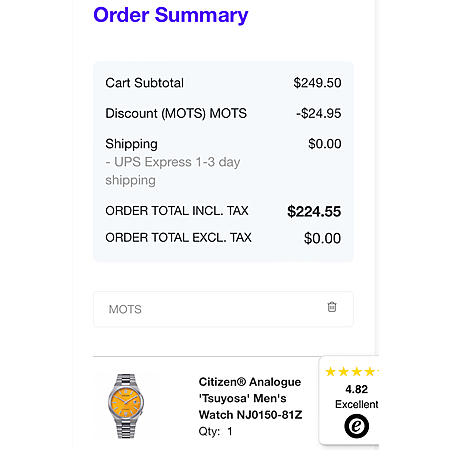Click the Qty: 1 quantity text

tap(215, 431)
